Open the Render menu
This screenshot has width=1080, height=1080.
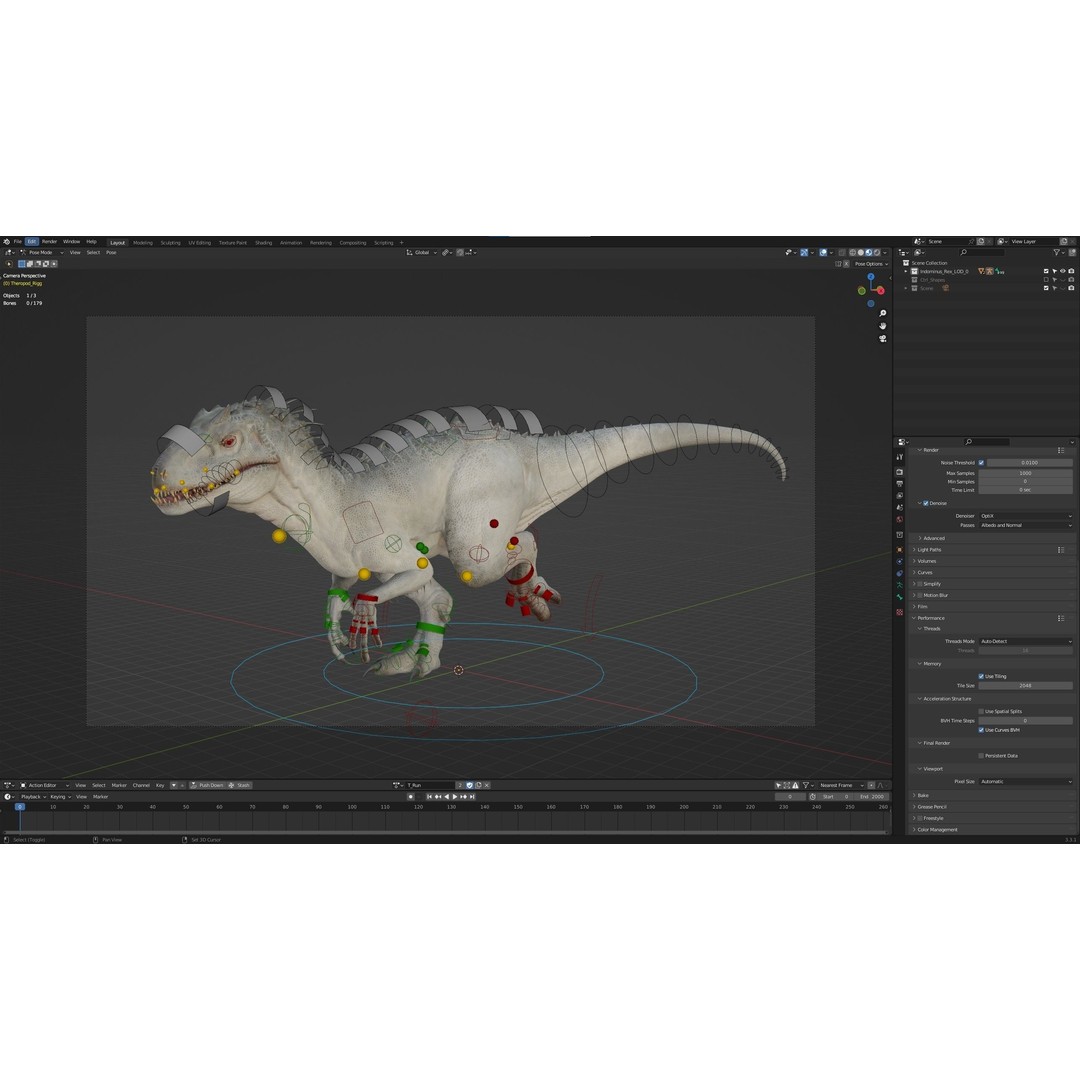pyautogui.click(x=50, y=242)
